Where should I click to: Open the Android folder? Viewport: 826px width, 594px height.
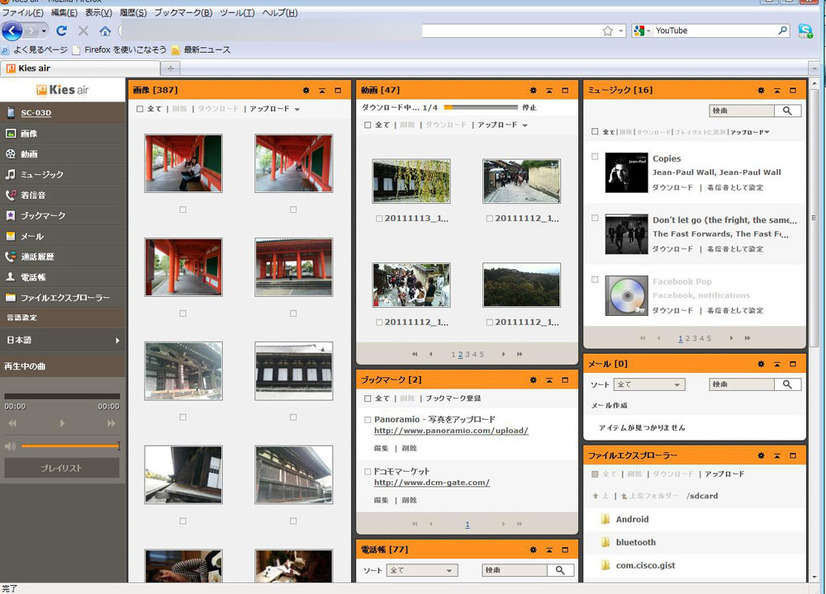pos(632,519)
